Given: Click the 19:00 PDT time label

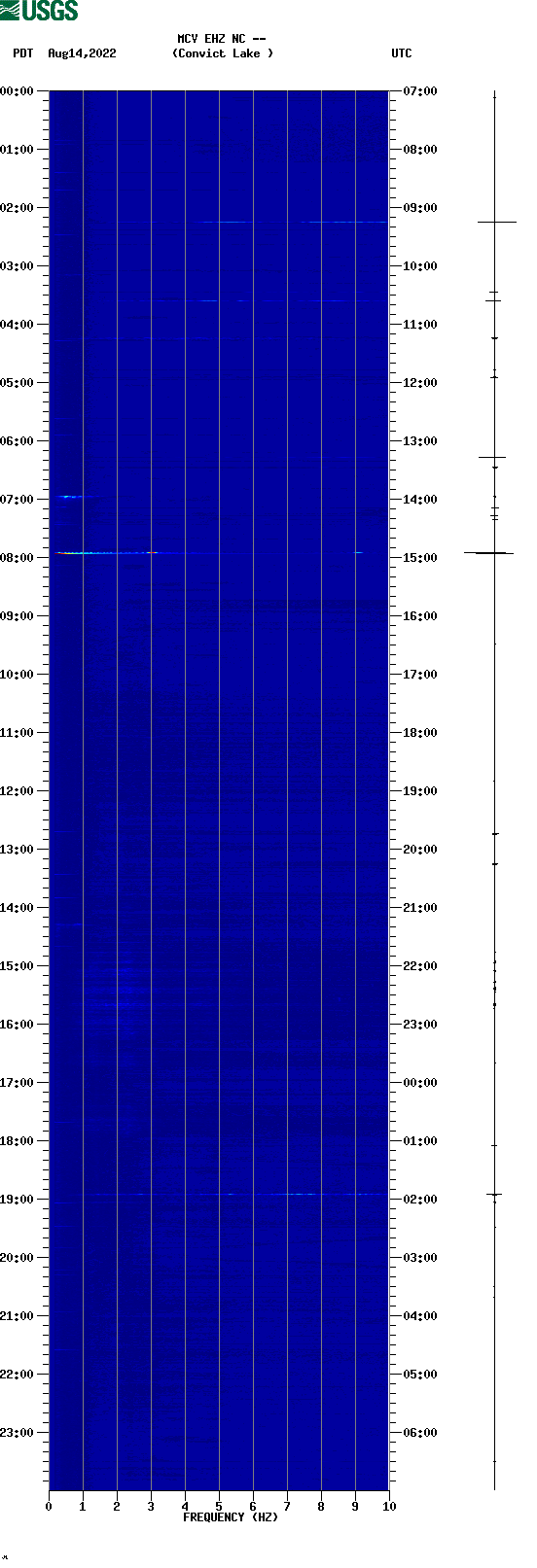Looking at the screenshot, I should click(17, 1200).
